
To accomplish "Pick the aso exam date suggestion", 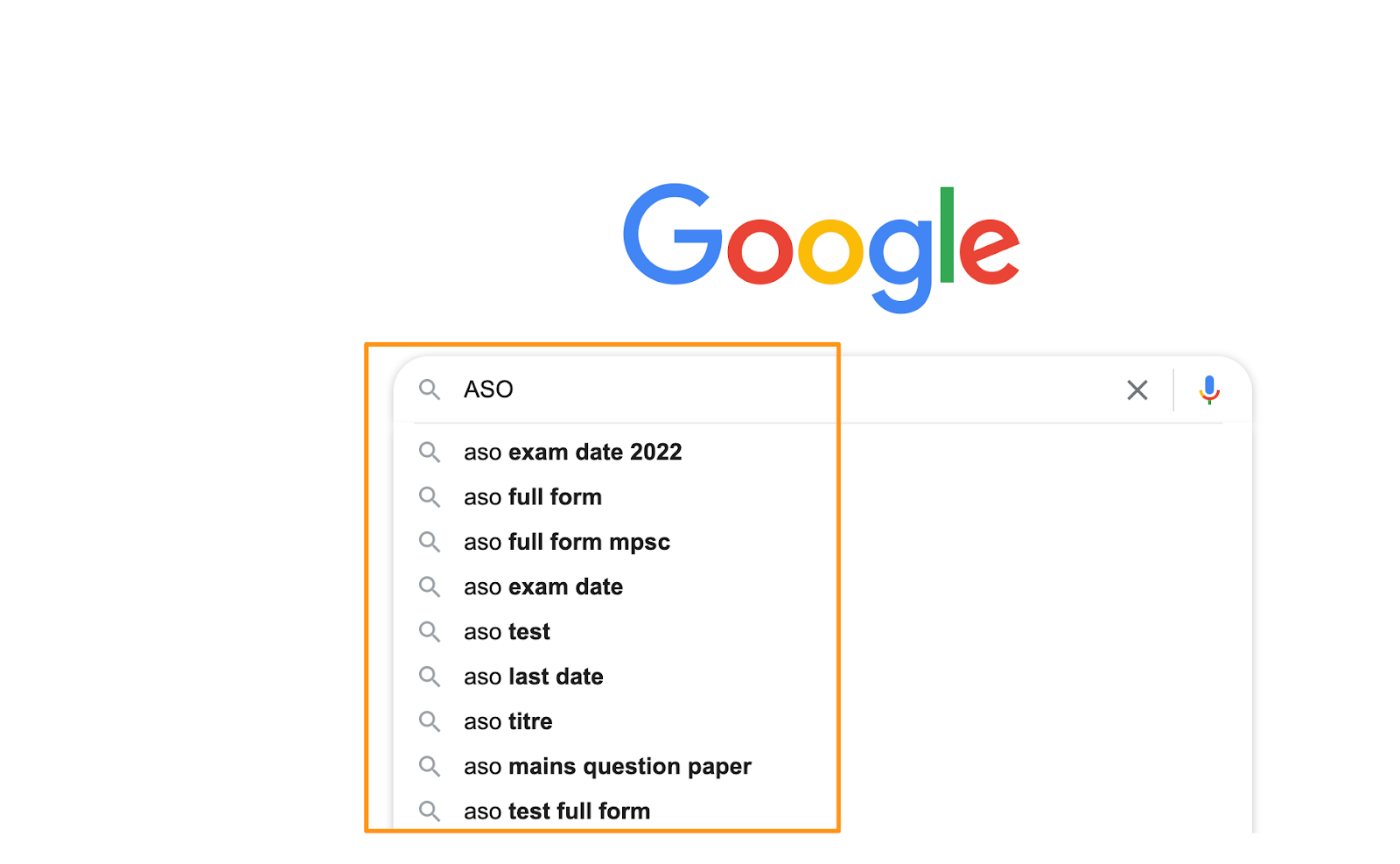I will click(x=543, y=587).
